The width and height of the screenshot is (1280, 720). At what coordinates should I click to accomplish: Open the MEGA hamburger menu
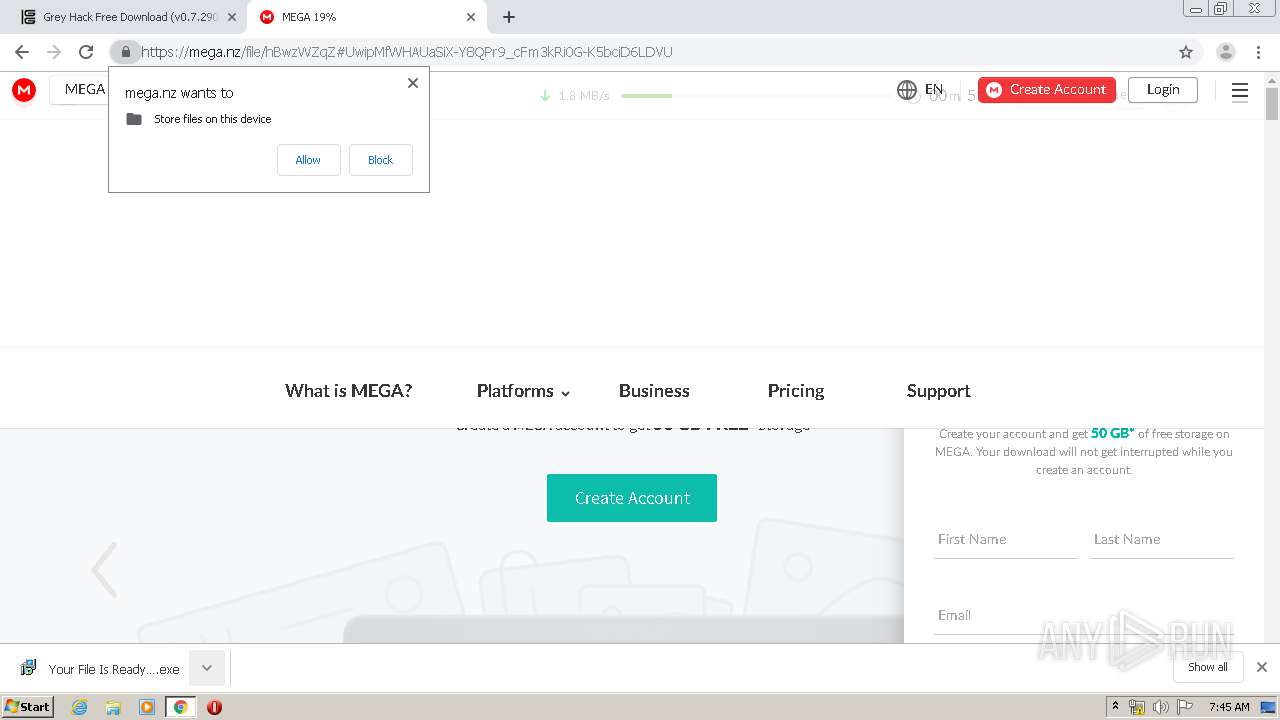(1240, 92)
